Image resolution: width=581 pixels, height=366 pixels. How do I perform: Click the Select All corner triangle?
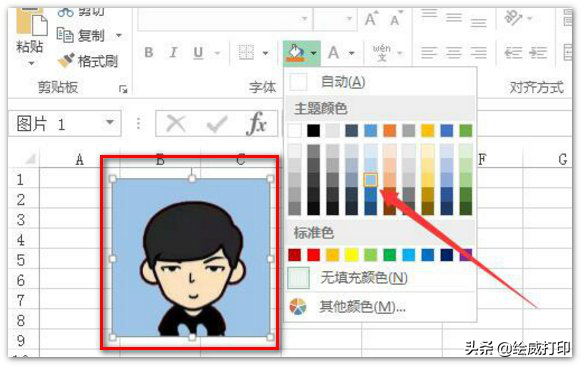(31, 159)
